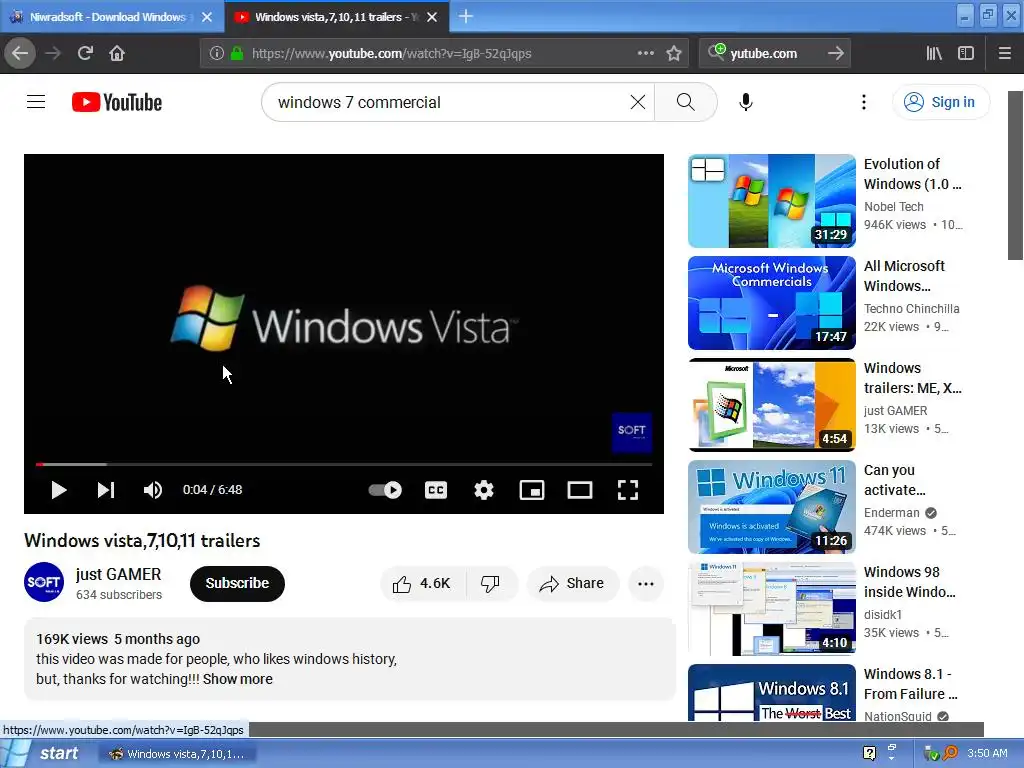This screenshot has height=768, width=1024.
Task: Open the Firefox hamburger menu
Action: (x=1004, y=54)
